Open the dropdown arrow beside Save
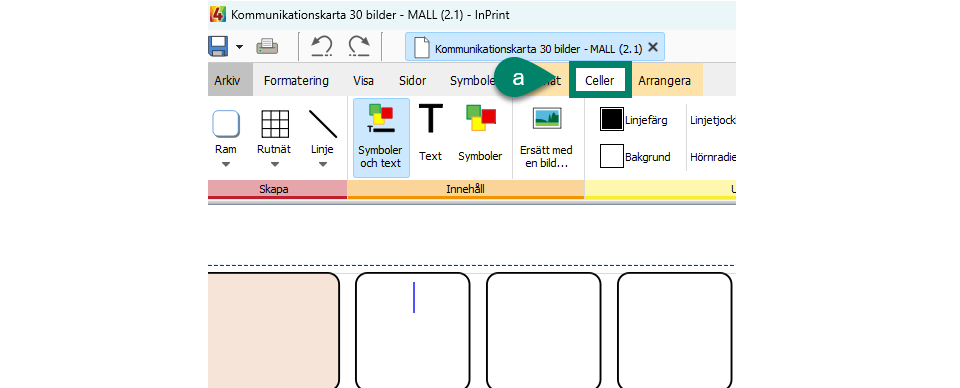The image size is (960, 388). (239, 47)
